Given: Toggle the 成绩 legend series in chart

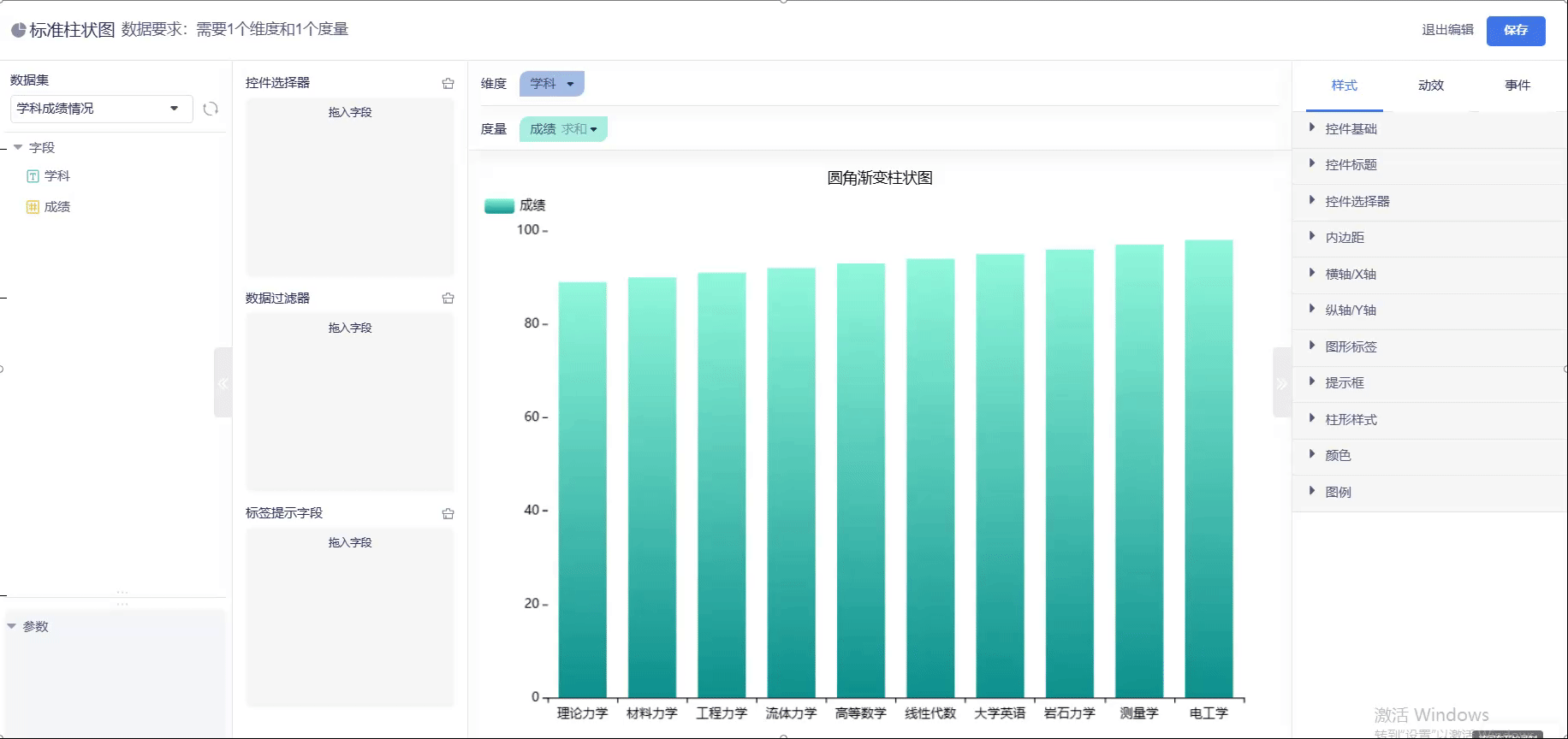Looking at the screenshot, I should (514, 205).
